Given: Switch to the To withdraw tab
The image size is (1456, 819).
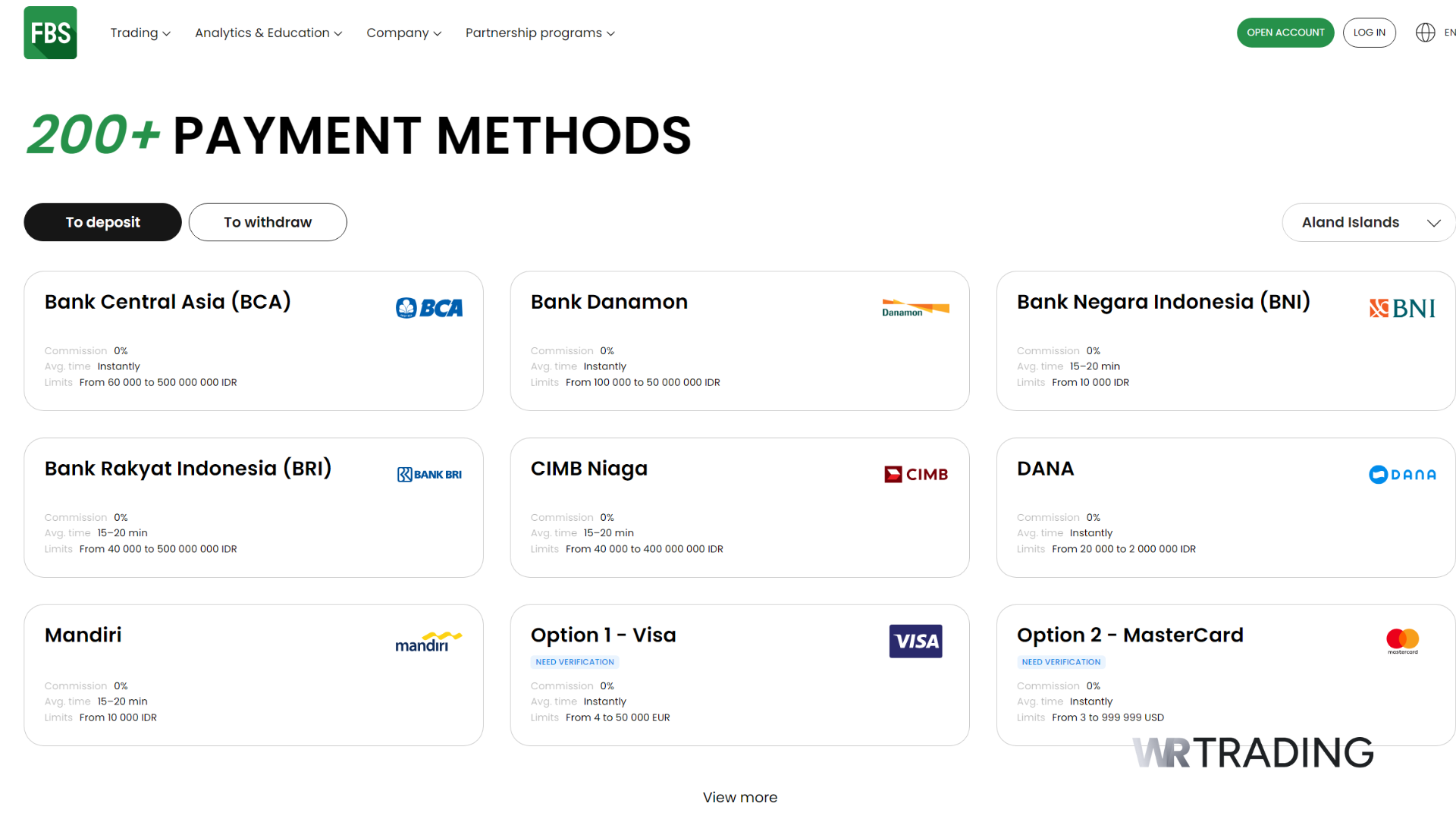Looking at the screenshot, I should [x=268, y=222].
